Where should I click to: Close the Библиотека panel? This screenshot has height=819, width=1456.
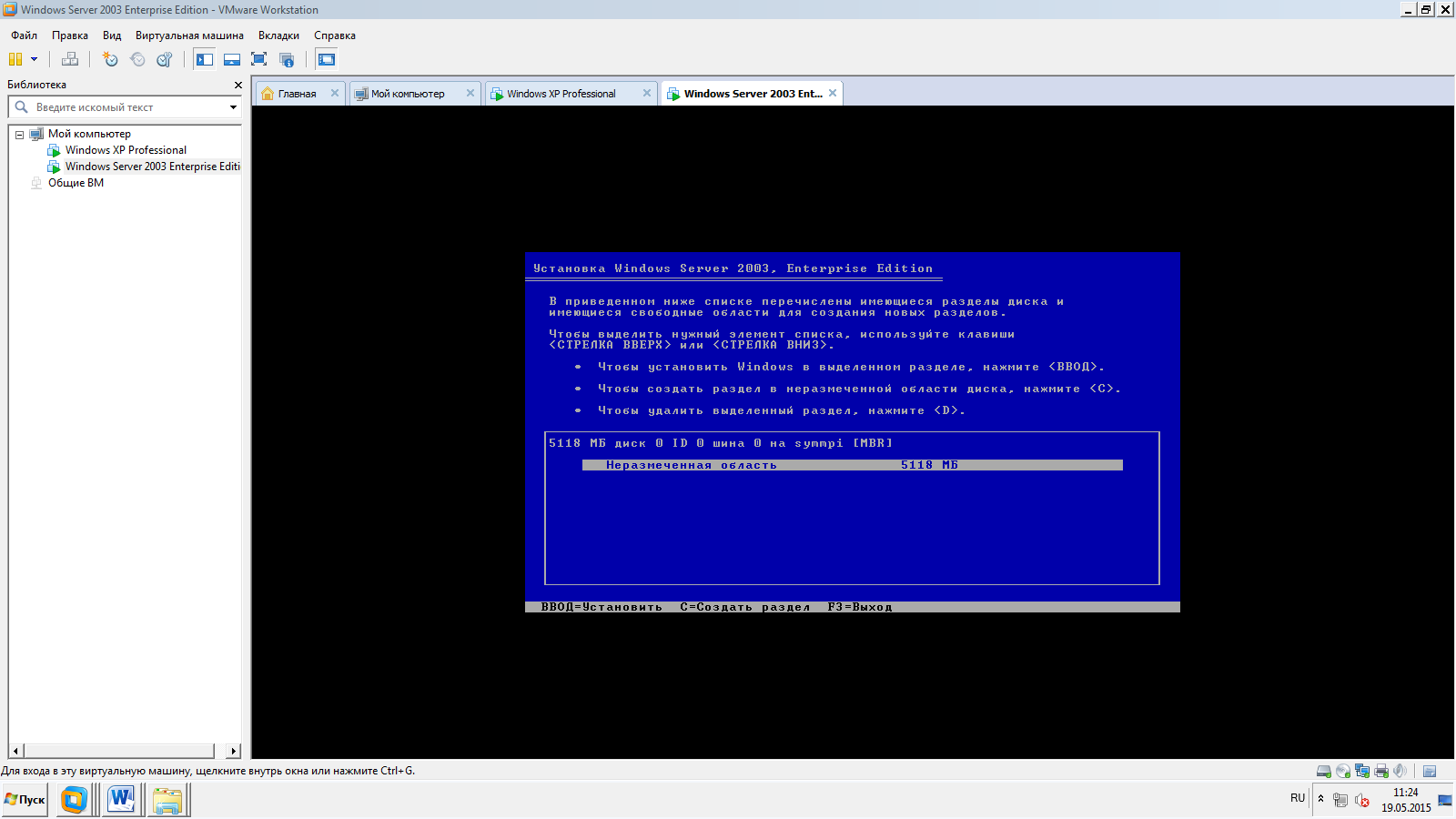click(x=238, y=85)
